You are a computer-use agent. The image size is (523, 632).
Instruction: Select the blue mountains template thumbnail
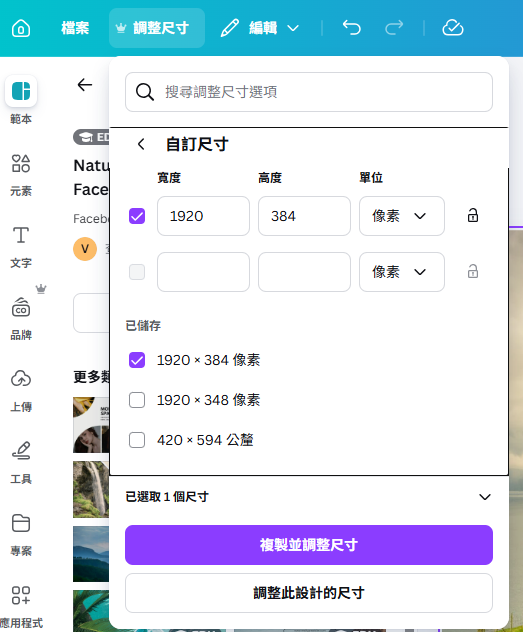pos(91,554)
